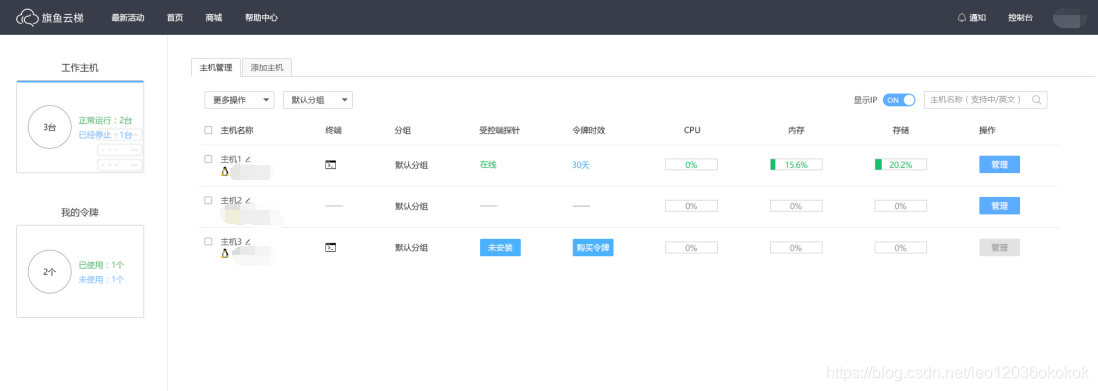Click the 令牌时效 column header

pyautogui.click(x=588, y=130)
